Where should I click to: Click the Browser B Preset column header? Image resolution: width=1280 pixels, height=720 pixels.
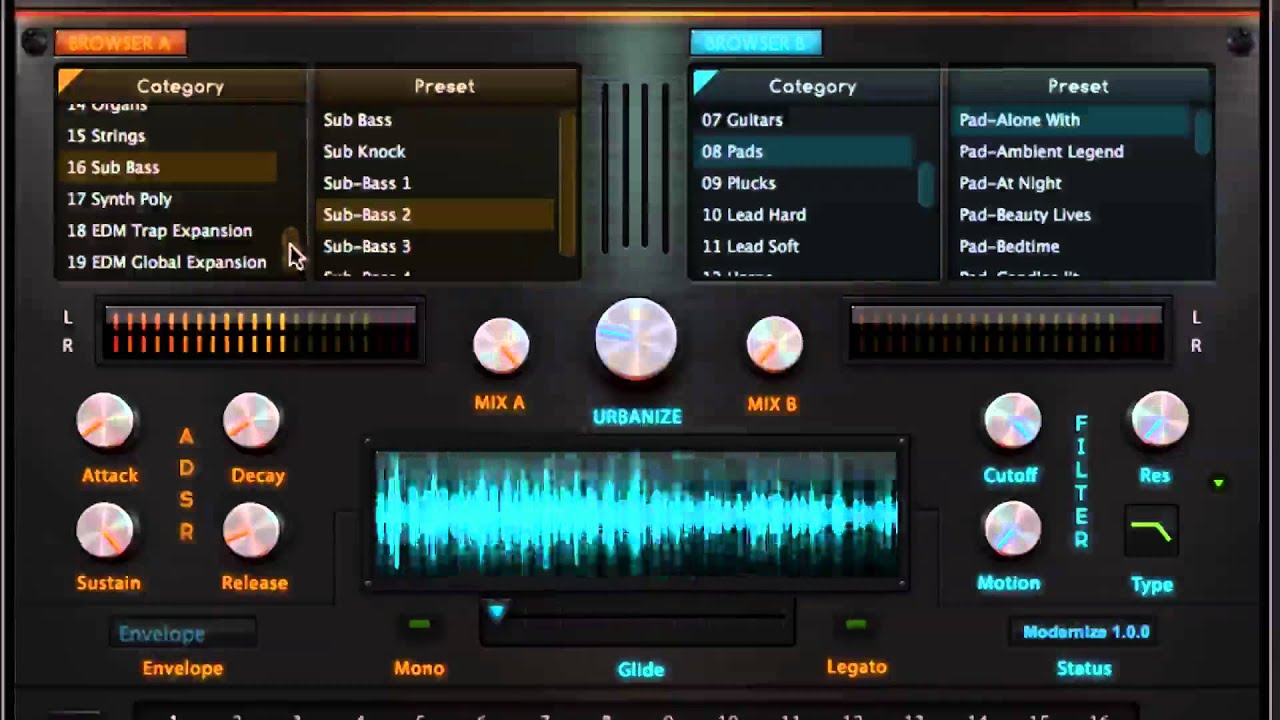1078,86
